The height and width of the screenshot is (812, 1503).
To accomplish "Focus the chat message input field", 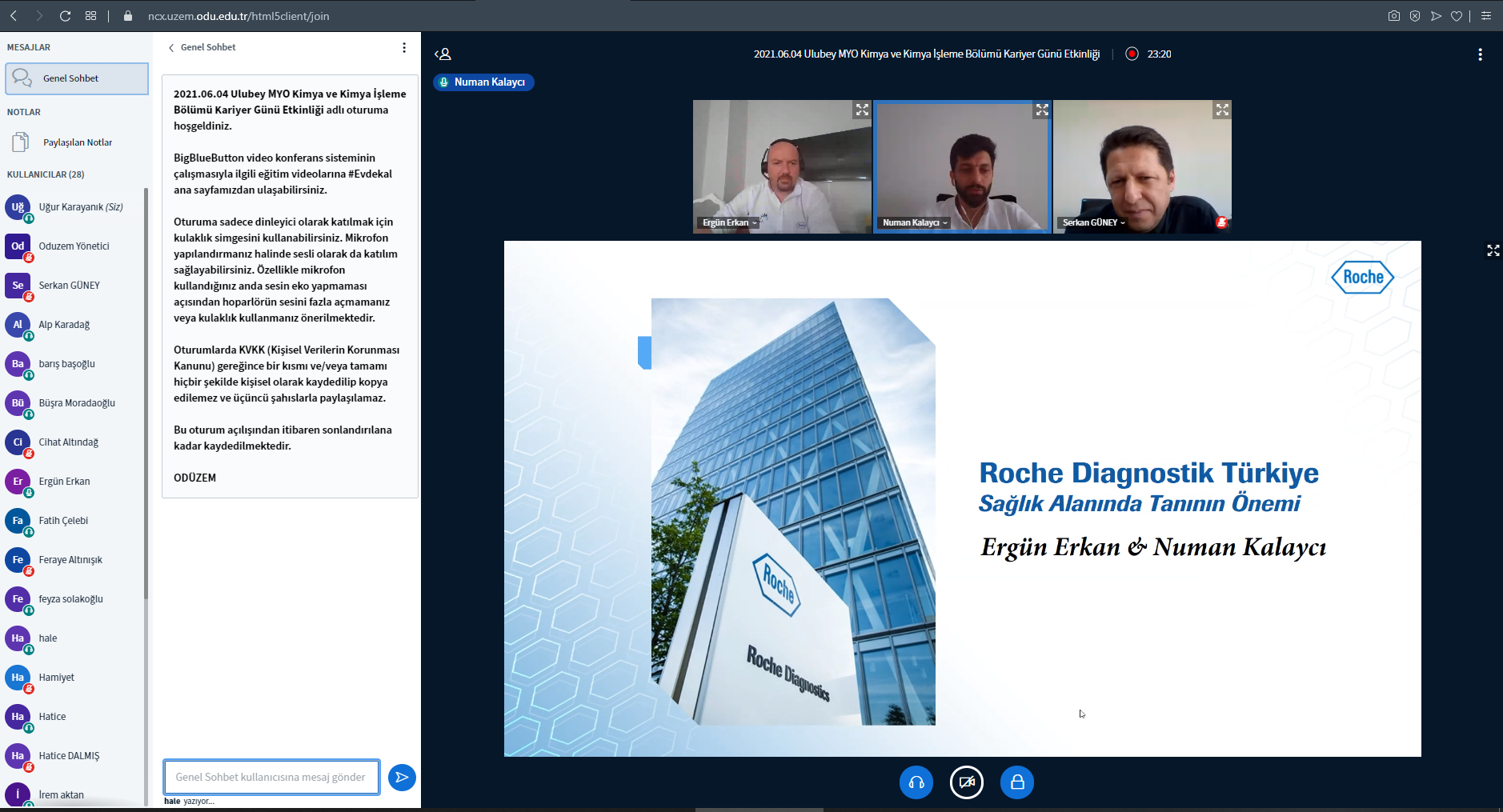I will (271, 777).
